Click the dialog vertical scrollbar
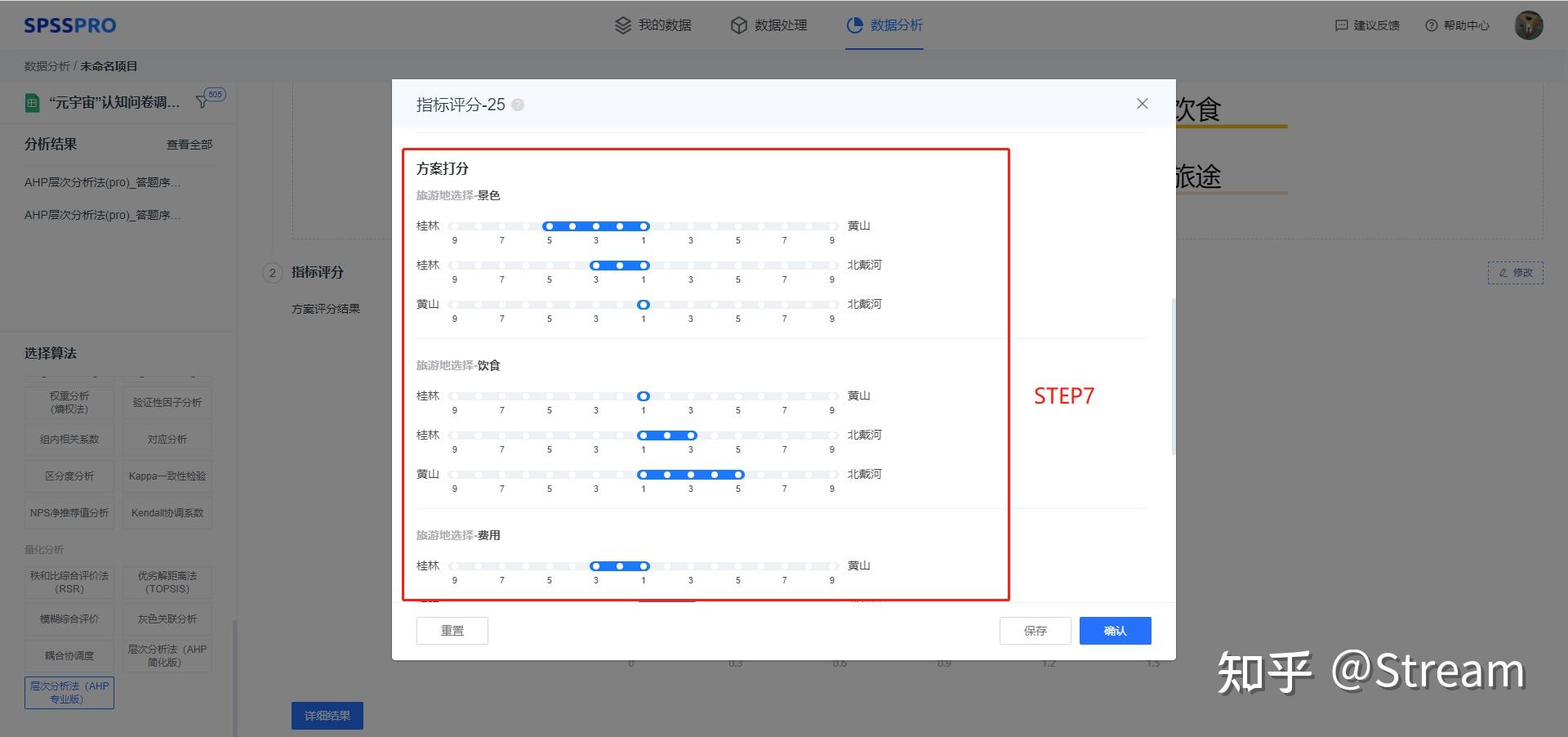This screenshot has height=737, width=1568. 1174,376
